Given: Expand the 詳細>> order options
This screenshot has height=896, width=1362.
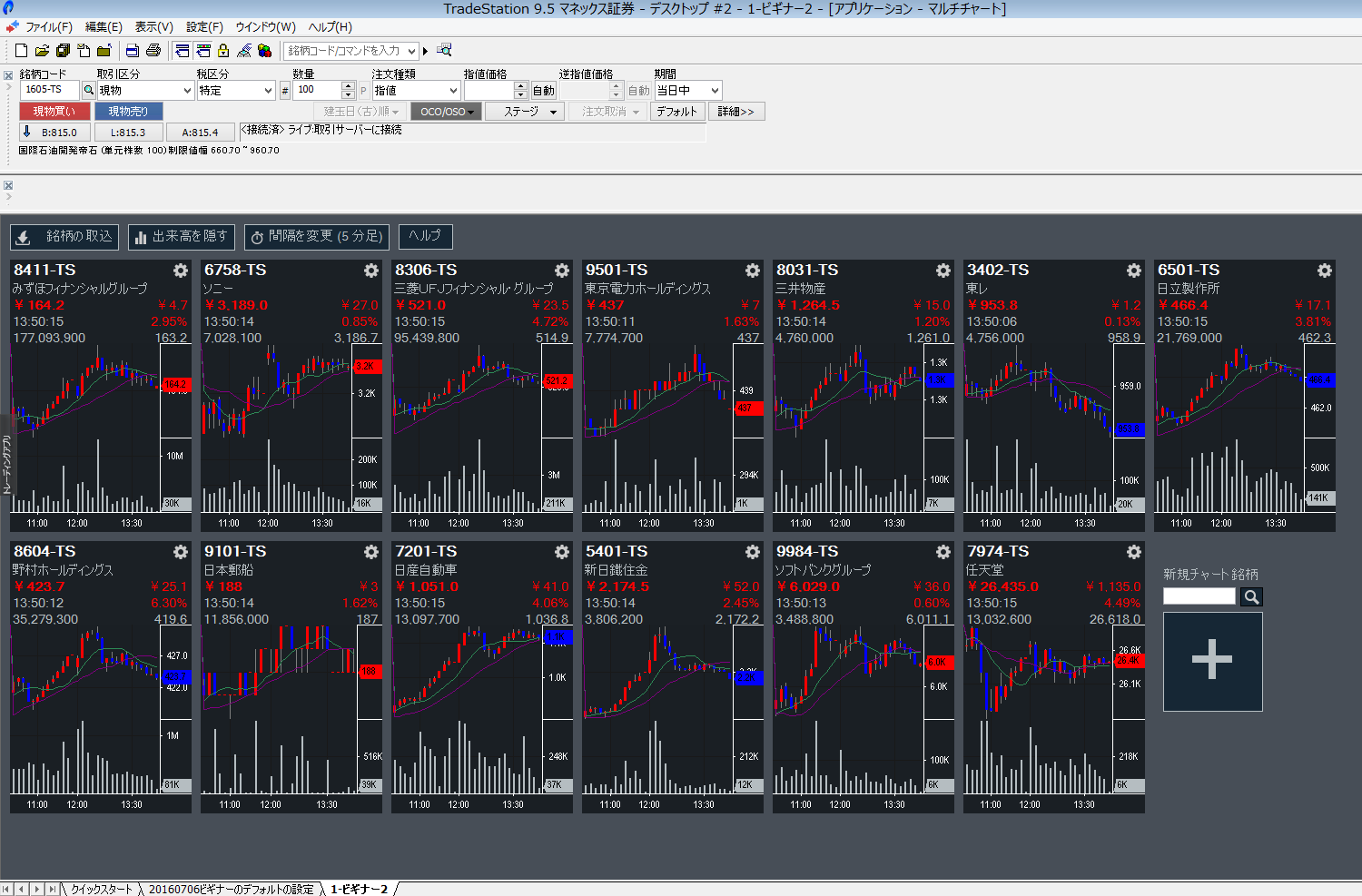Looking at the screenshot, I should pos(736,112).
